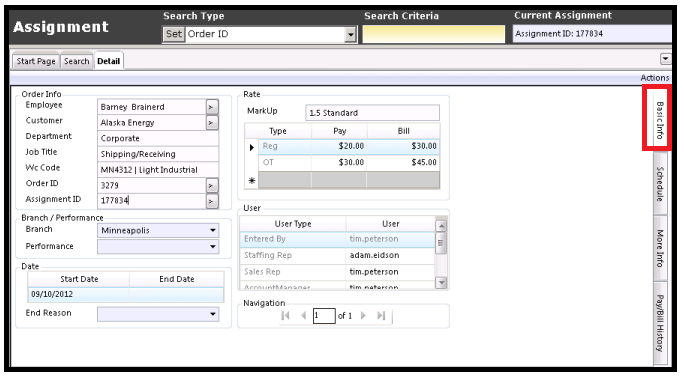Click the User column header
The width and height of the screenshot is (684, 376).
pos(391,224)
